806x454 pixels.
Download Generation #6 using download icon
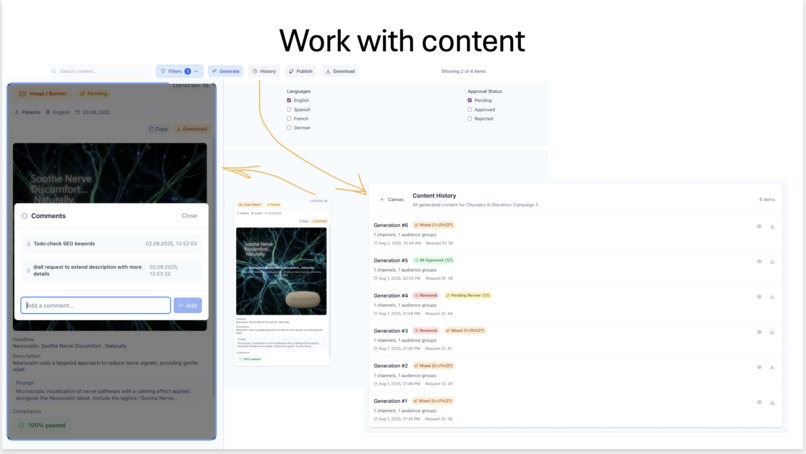pyautogui.click(x=772, y=226)
